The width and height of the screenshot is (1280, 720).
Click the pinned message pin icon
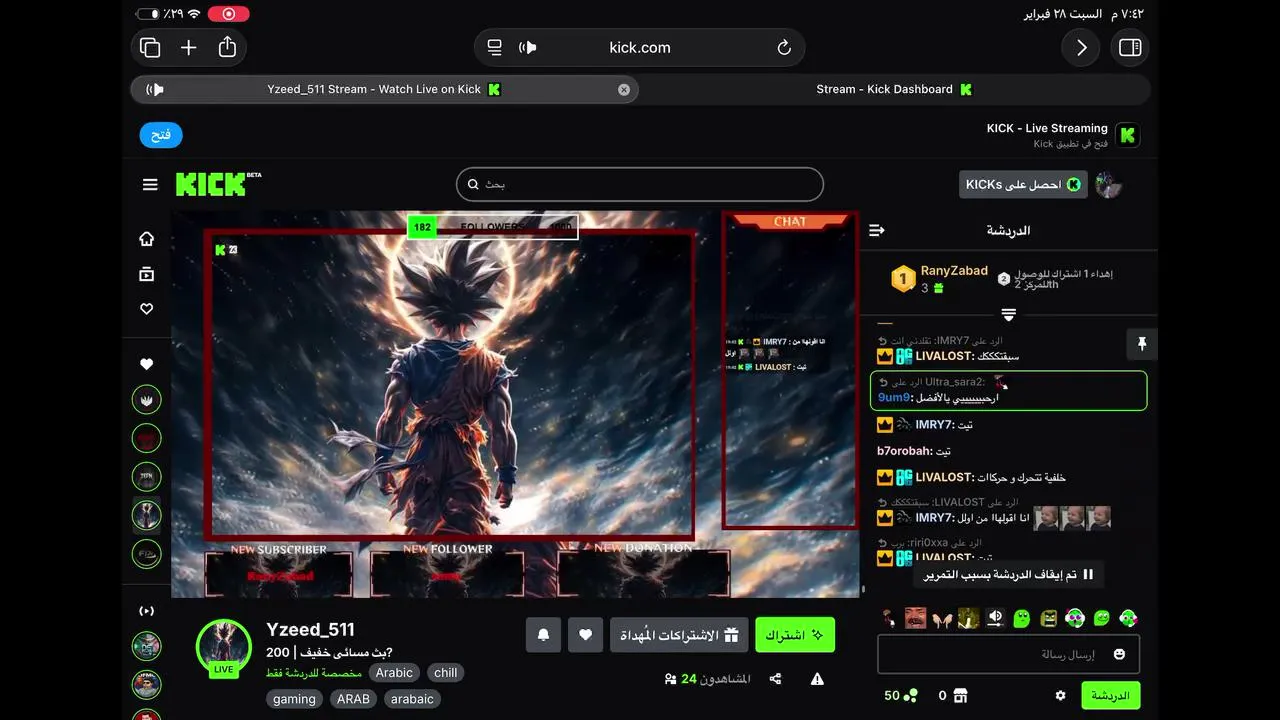(x=1142, y=344)
